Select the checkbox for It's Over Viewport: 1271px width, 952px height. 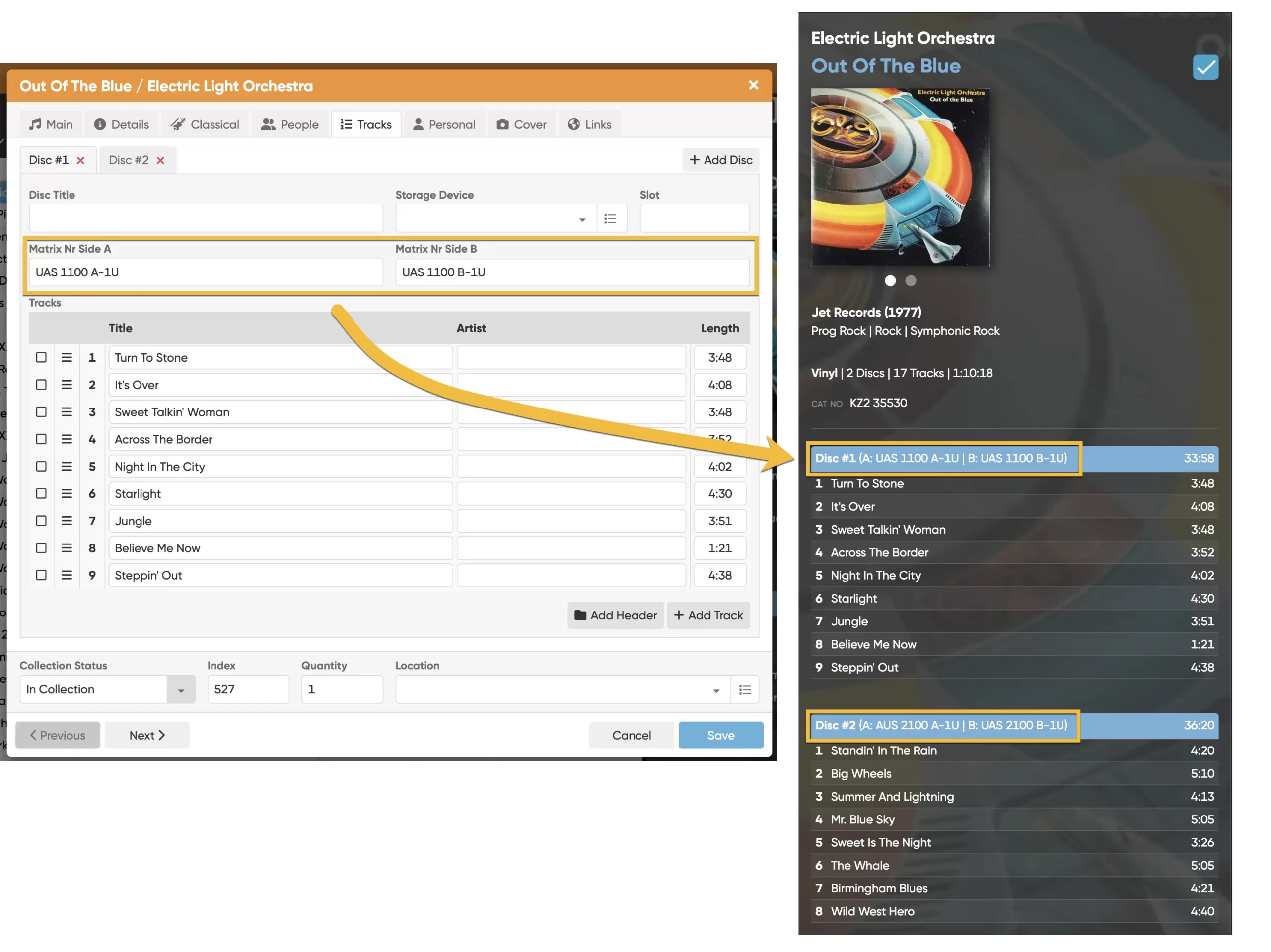pyautogui.click(x=41, y=384)
